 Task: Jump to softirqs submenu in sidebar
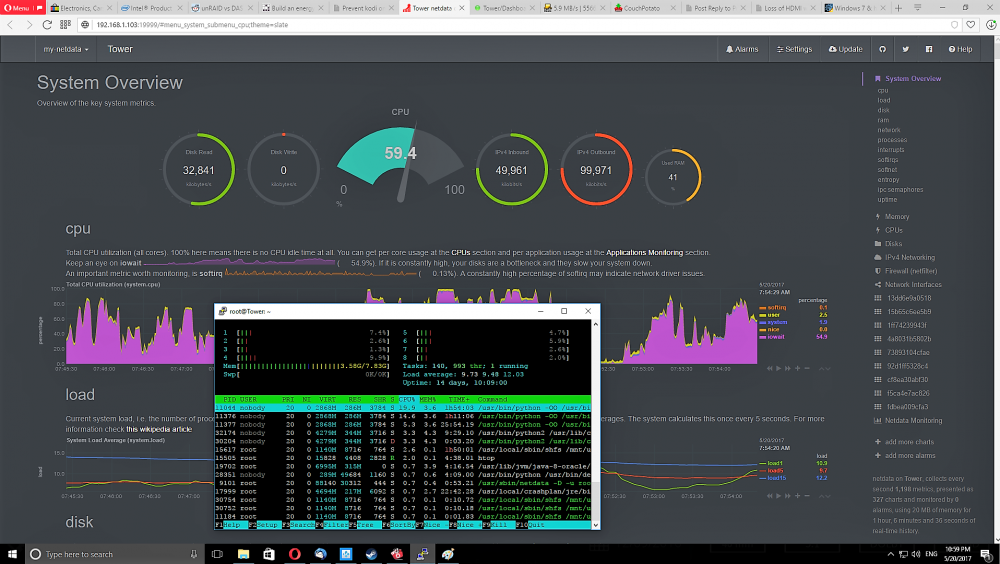click(888, 160)
